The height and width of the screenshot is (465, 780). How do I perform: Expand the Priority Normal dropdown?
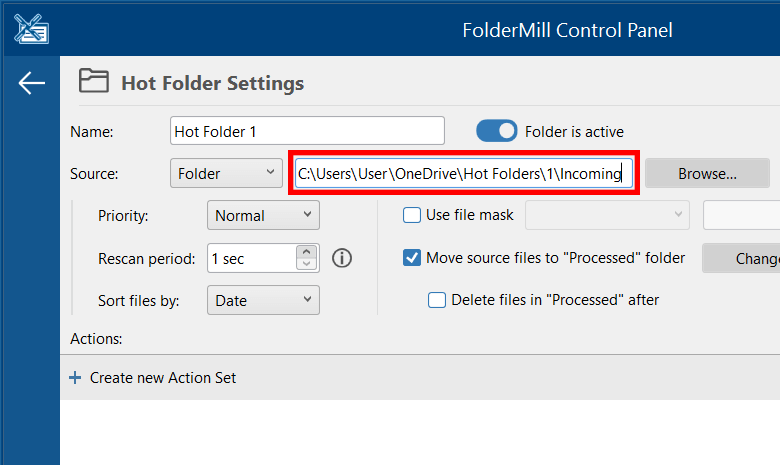coord(263,215)
